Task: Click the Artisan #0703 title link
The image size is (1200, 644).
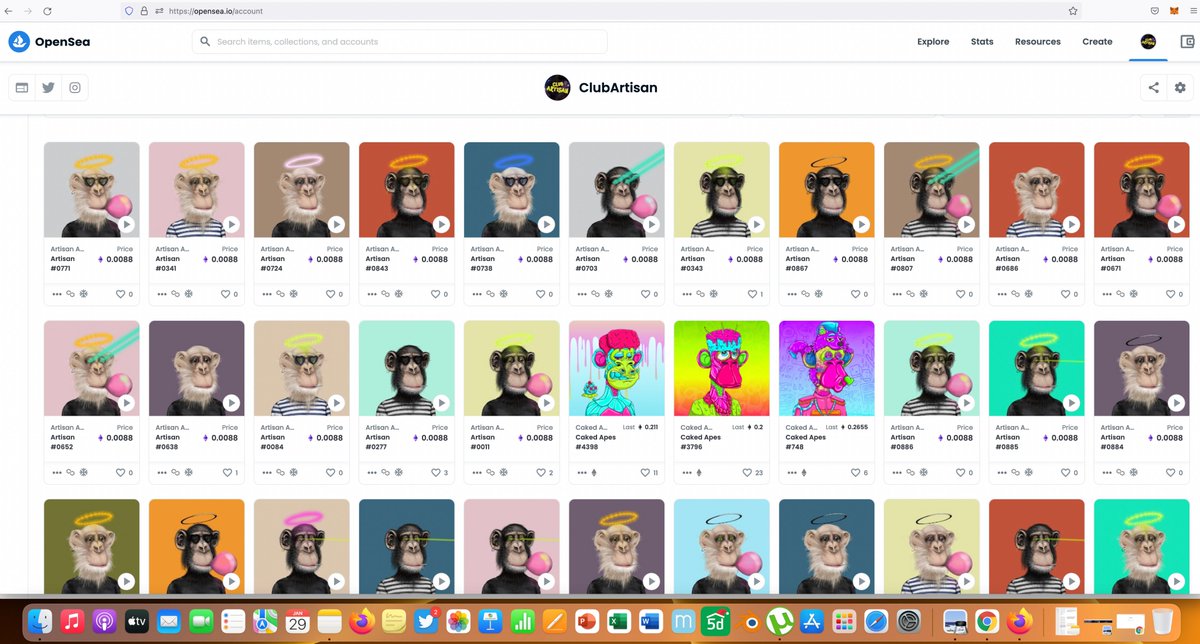Action: (588, 264)
